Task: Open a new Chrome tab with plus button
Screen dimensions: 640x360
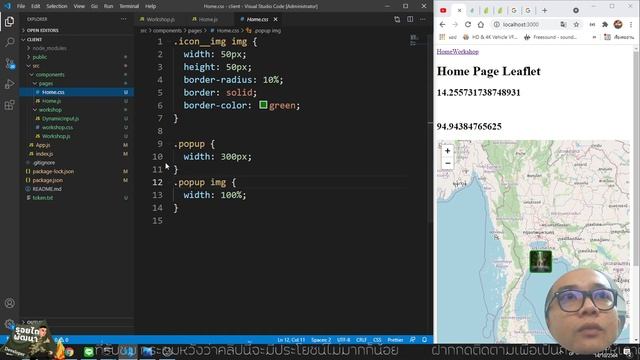Action: point(544,10)
